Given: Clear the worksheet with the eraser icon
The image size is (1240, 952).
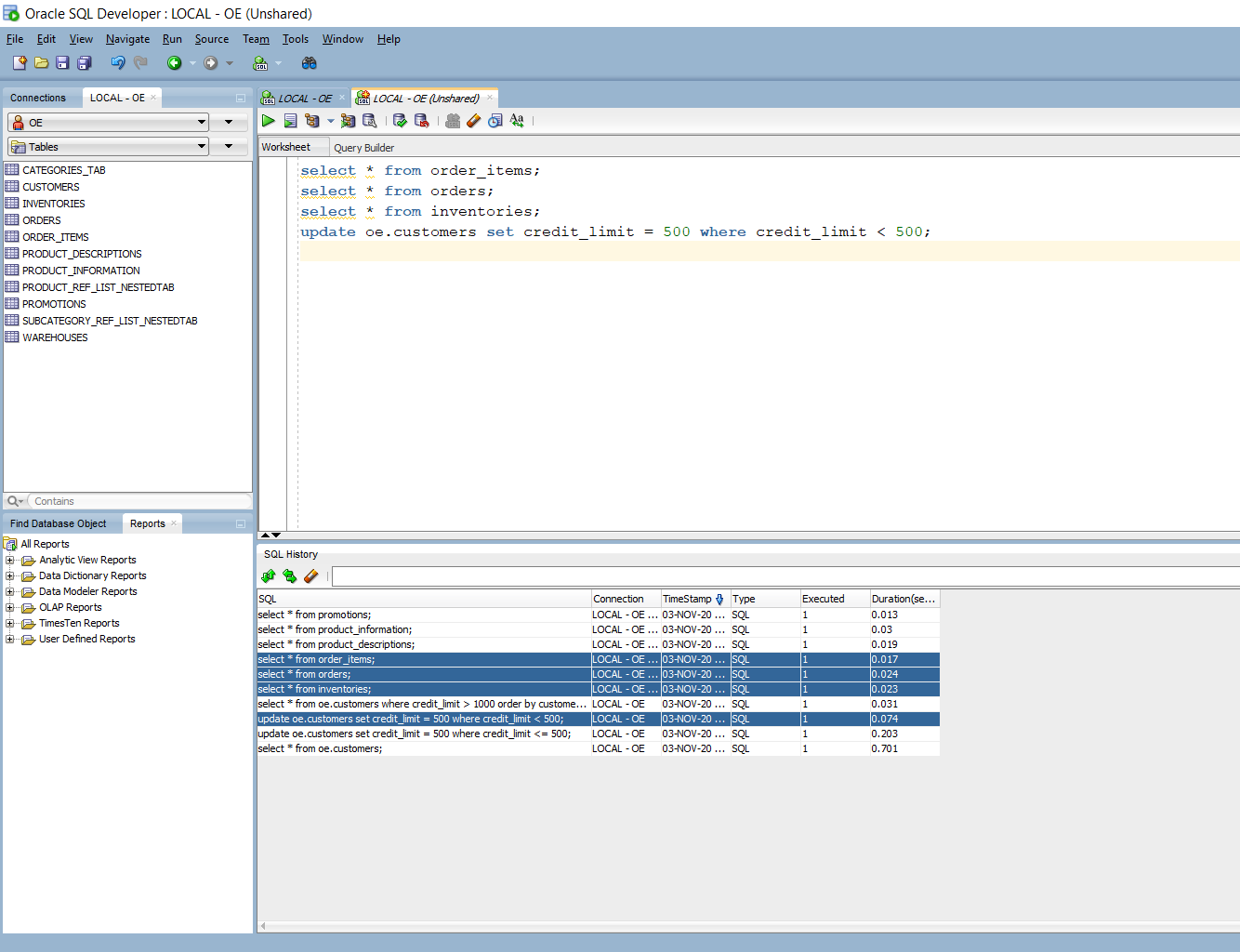Looking at the screenshot, I should coord(473,121).
